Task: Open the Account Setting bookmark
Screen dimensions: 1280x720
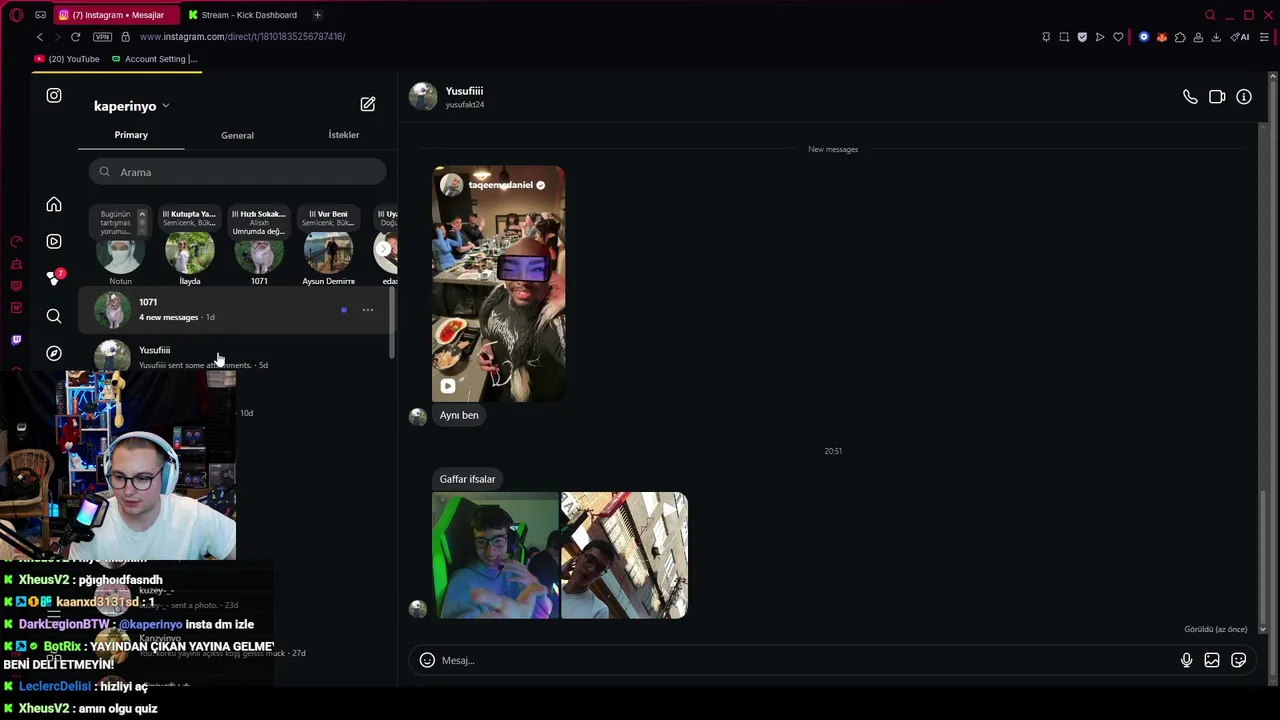Action: pos(155,59)
